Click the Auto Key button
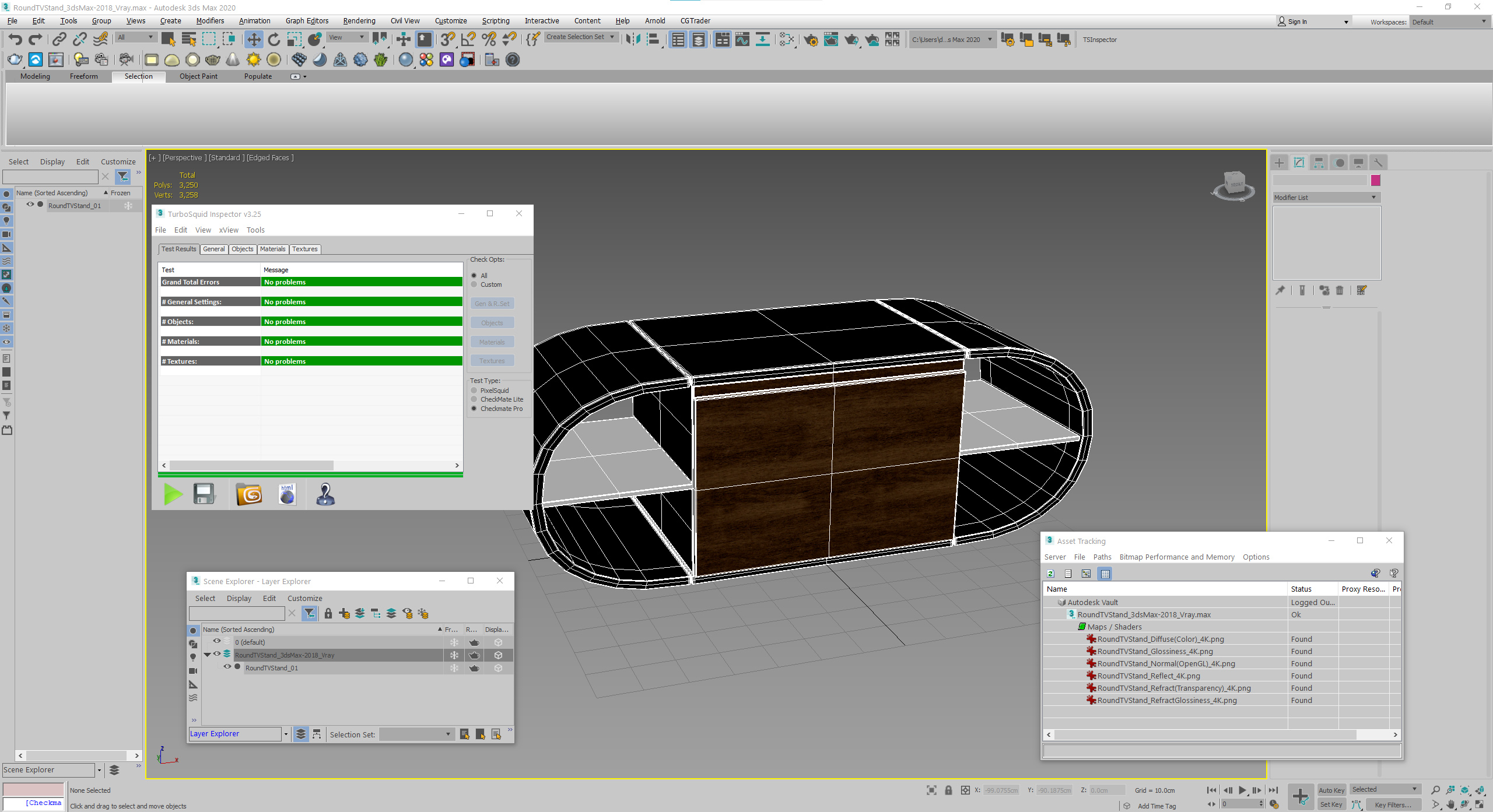Viewport: 1493px width, 812px height. pos(1331,790)
